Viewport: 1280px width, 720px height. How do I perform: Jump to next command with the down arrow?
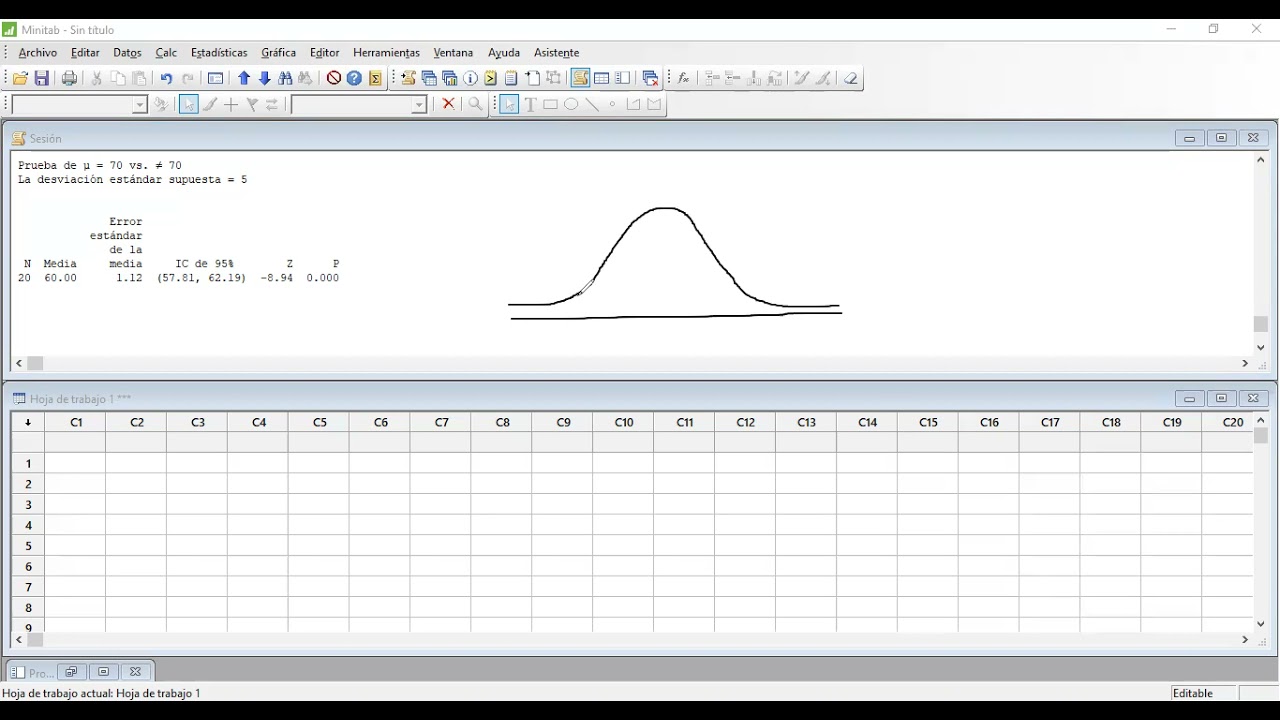pos(265,78)
